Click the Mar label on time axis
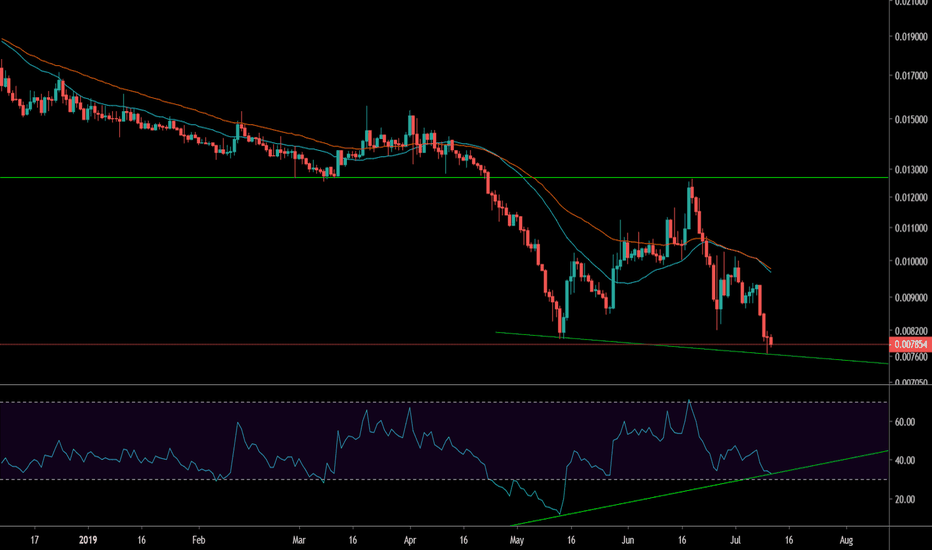The image size is (932, 550). [x=299, y=540]
